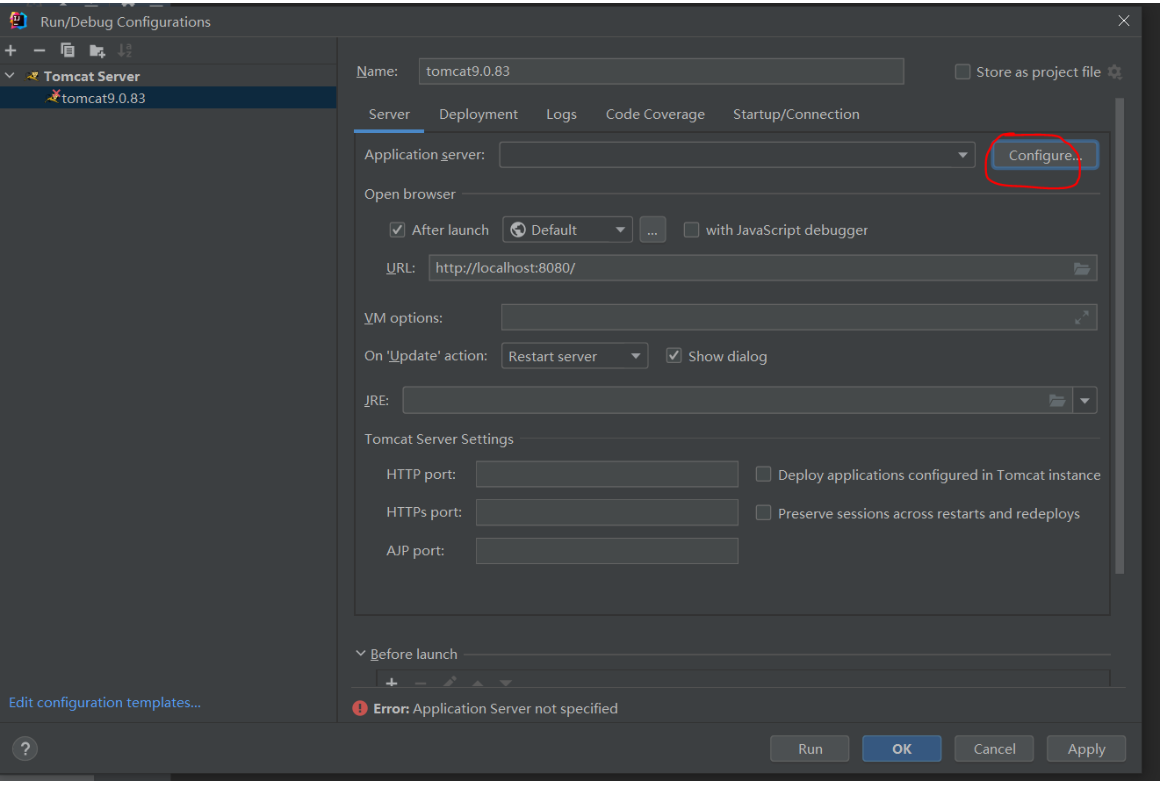Enable with JavaScript debugger

(x=691, y=230)
